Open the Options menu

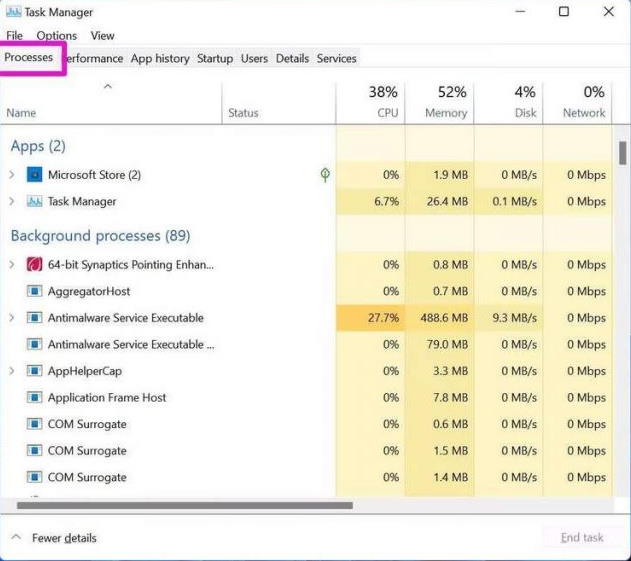[57, 36]
